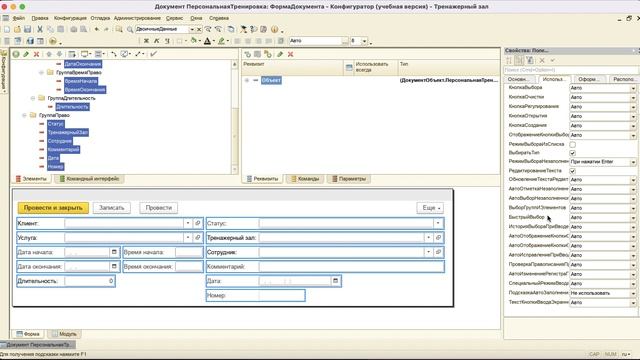Click the magnifier Search icon beside search box

point(130,29)
